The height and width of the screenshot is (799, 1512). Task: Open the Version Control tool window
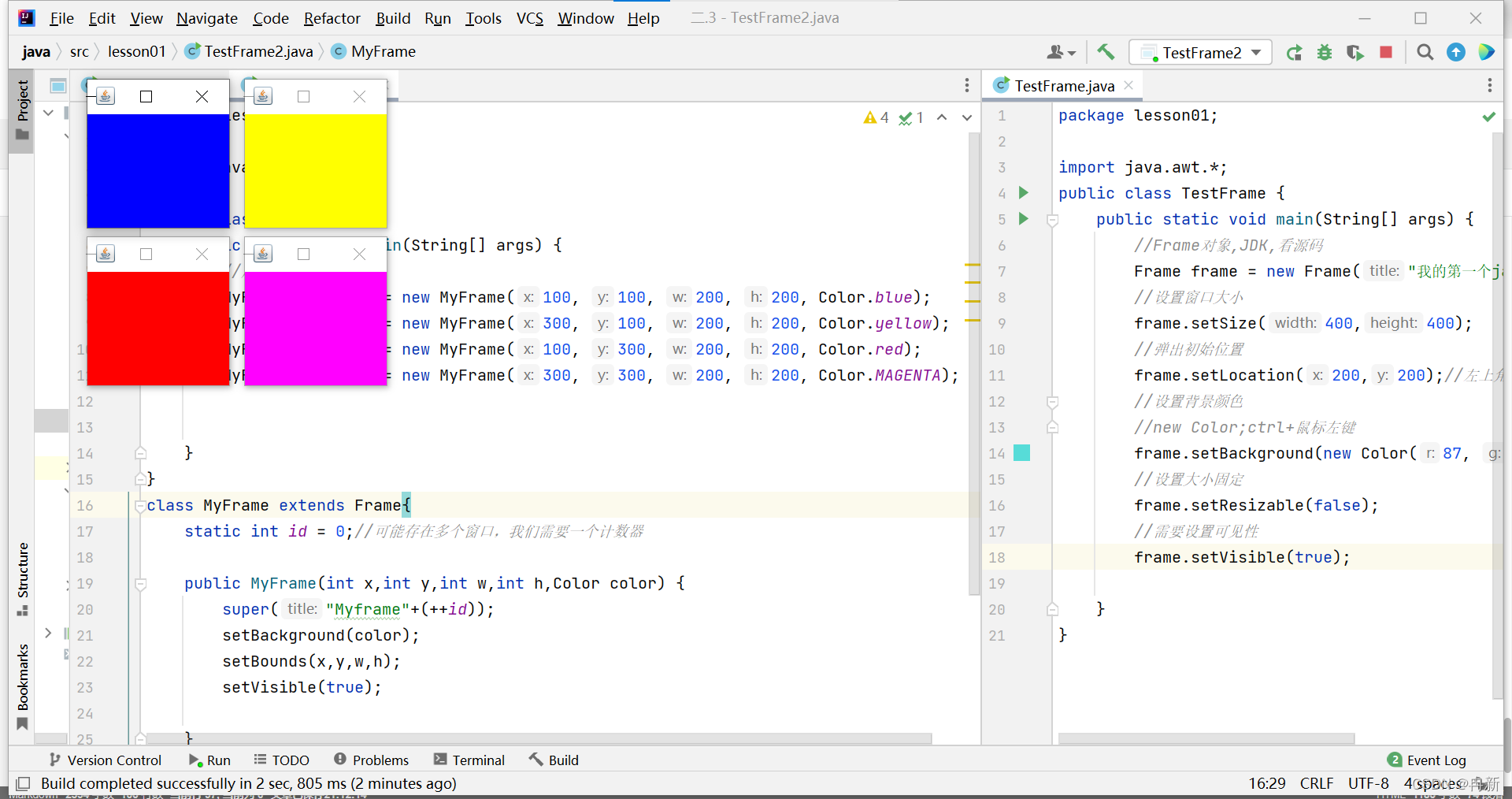[106, 760]
